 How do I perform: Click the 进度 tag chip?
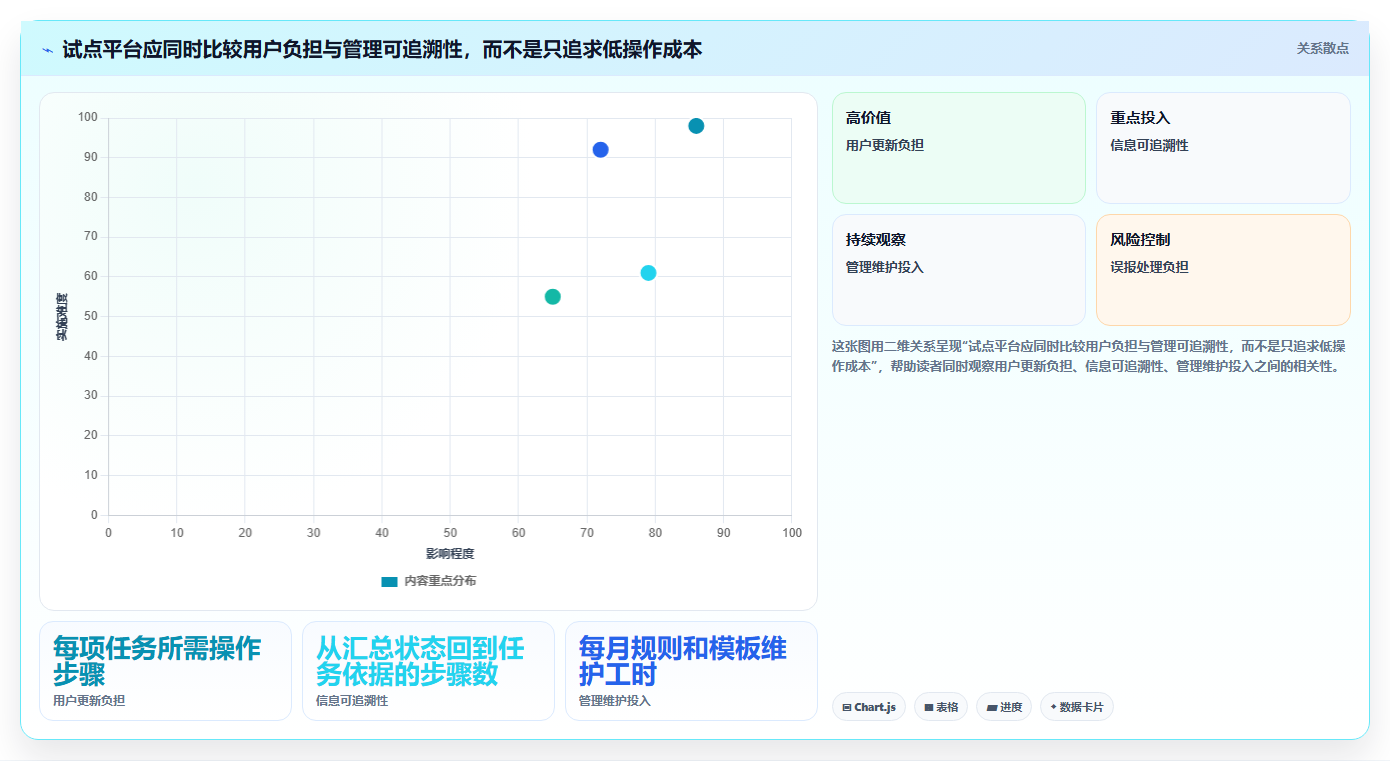click(1004, 707)
